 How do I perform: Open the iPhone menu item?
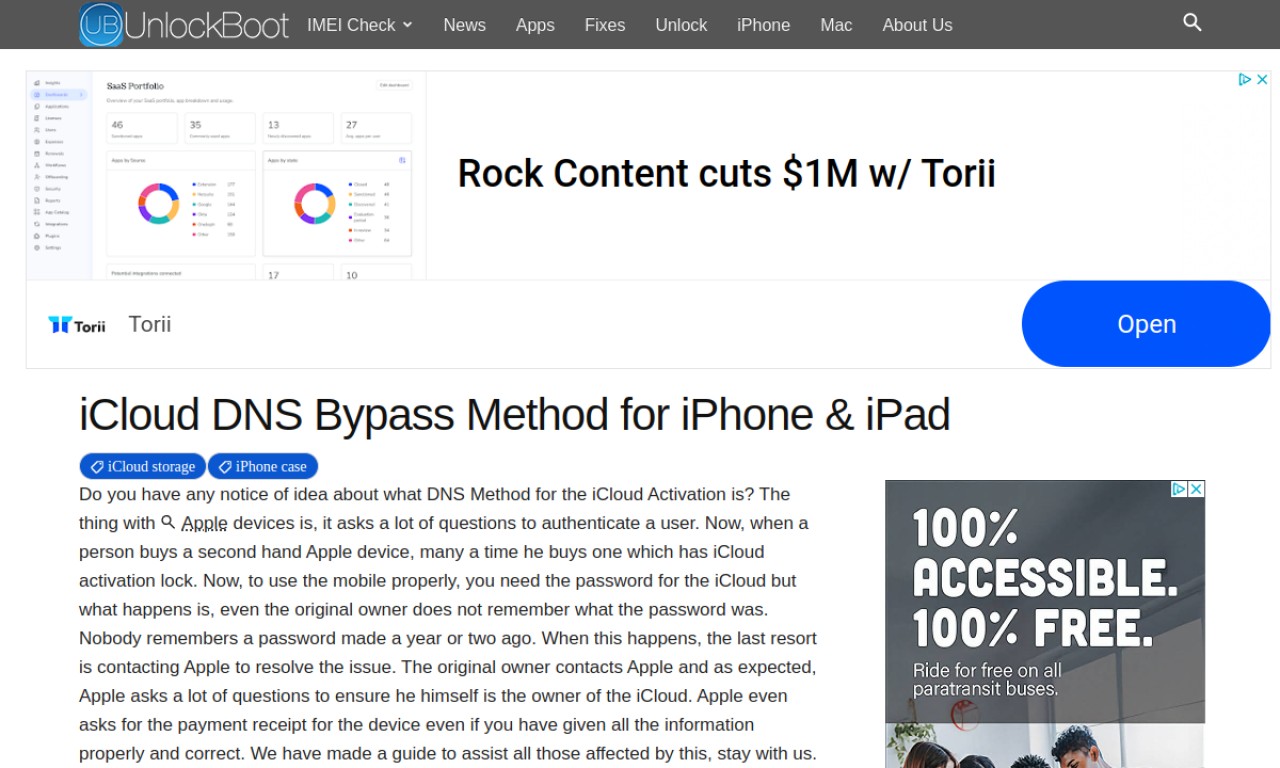coord(764,25)
